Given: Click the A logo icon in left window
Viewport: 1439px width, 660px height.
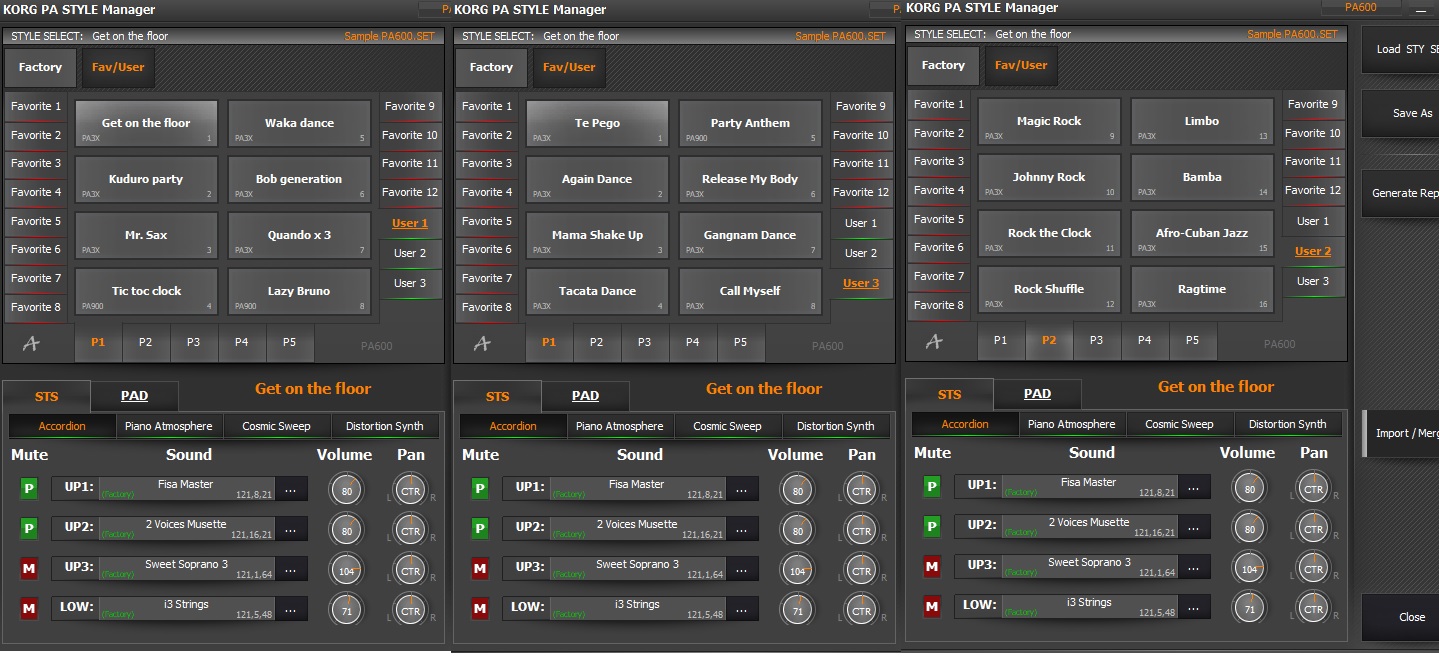Looking at the screenshot, I should point(32,343).
